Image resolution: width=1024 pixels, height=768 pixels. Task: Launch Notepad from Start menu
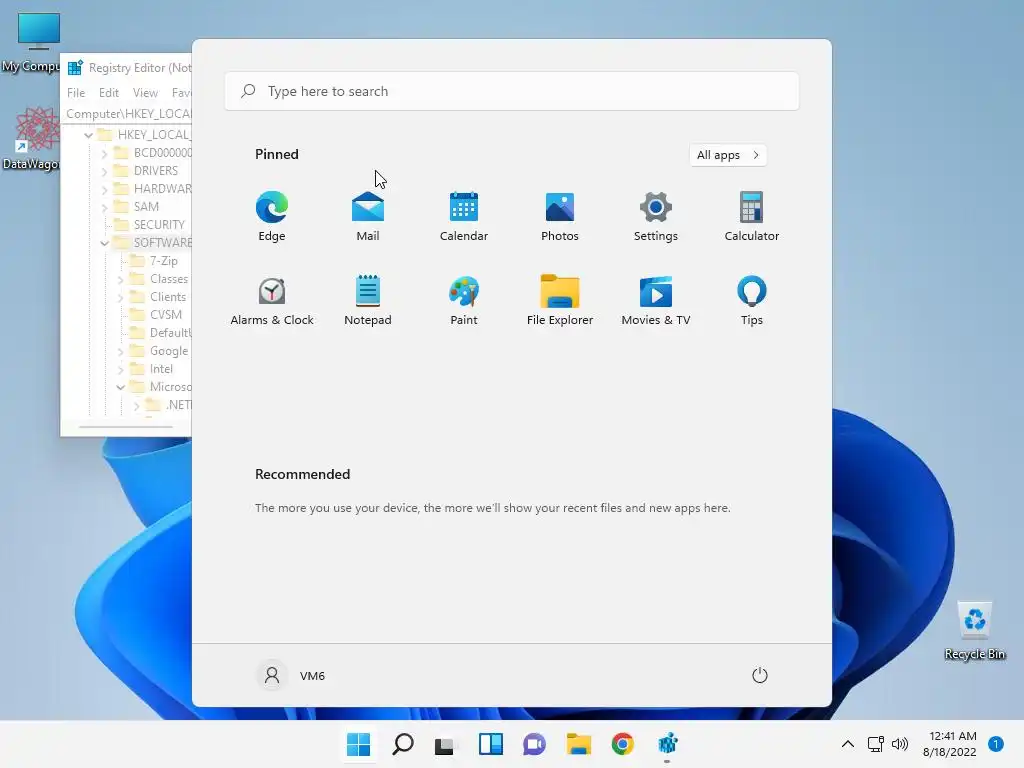tap(368, 300)
